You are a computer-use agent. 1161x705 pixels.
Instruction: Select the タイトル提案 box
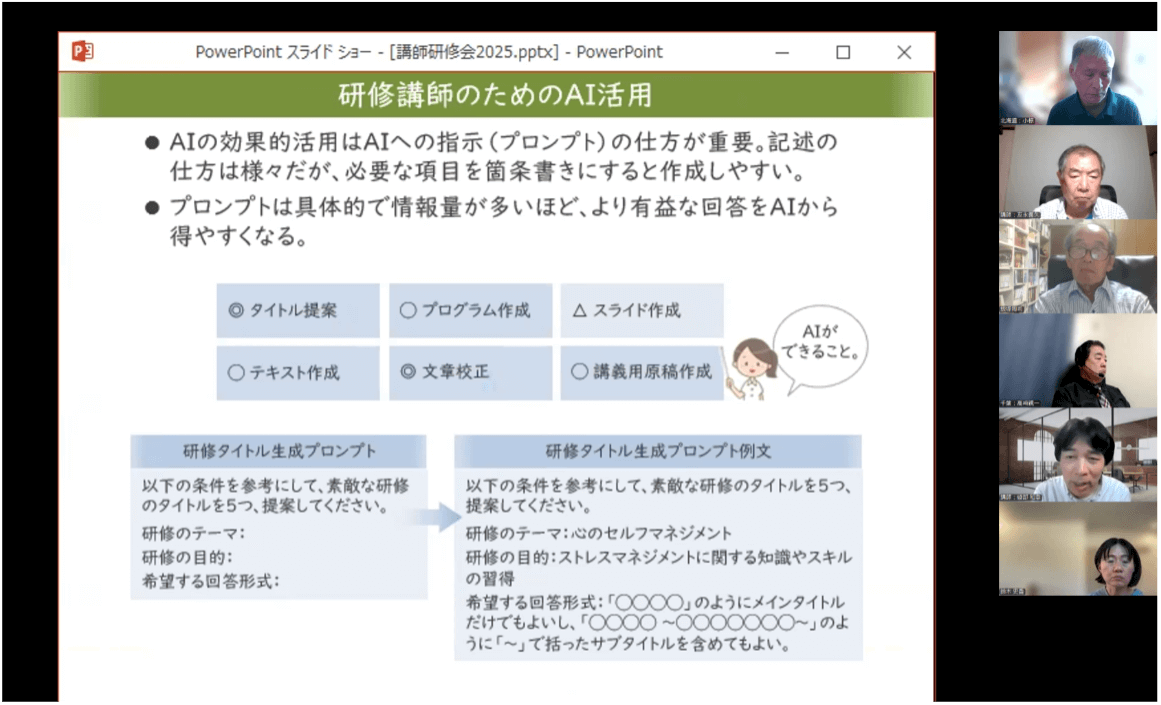298,310
